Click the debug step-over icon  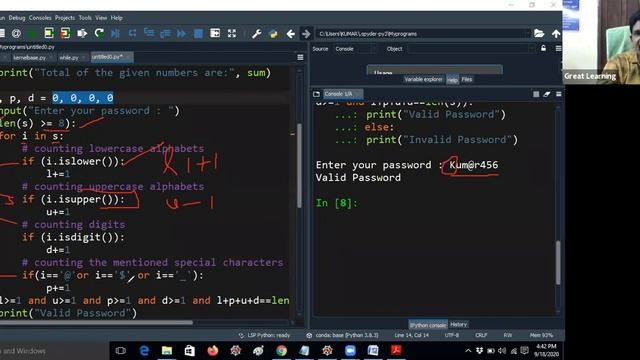pyautogui.click(x=132, y=33)
